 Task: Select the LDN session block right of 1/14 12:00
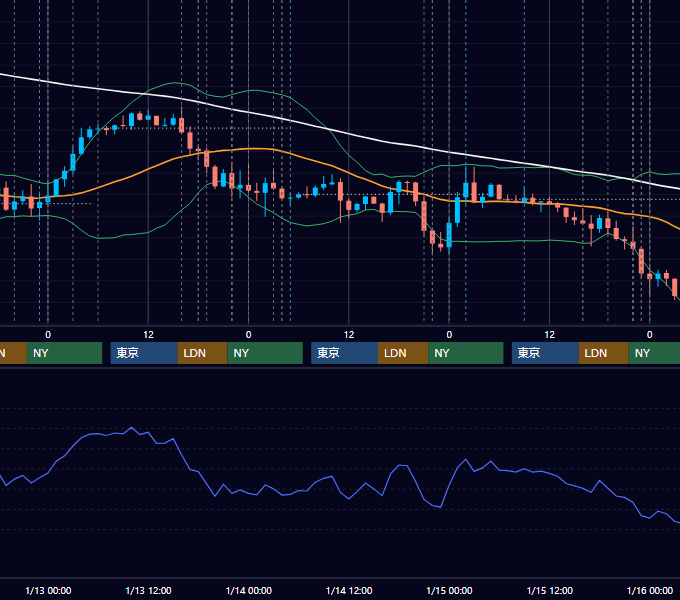tap(403, 353)
